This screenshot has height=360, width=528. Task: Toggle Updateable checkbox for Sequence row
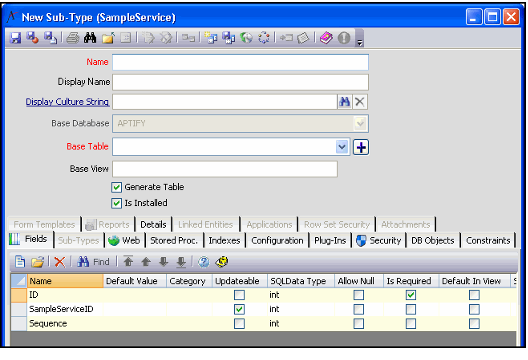pos(239,324)
